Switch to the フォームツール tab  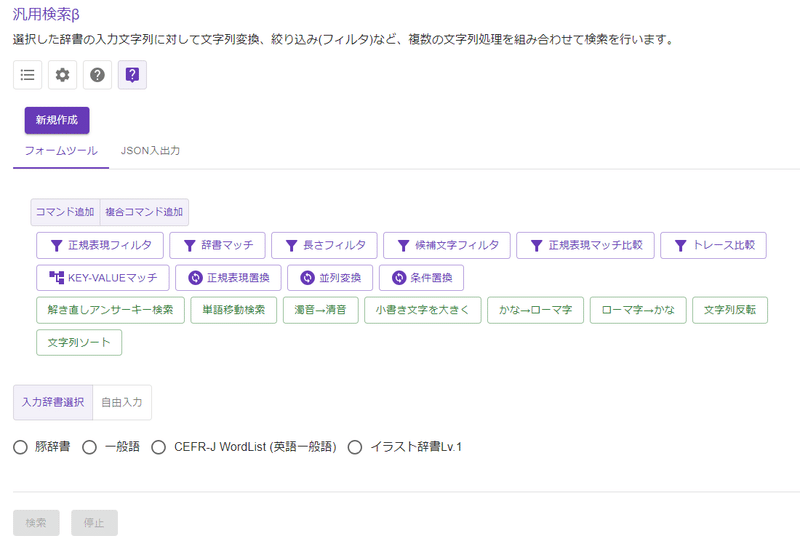[x=61, y=151]
